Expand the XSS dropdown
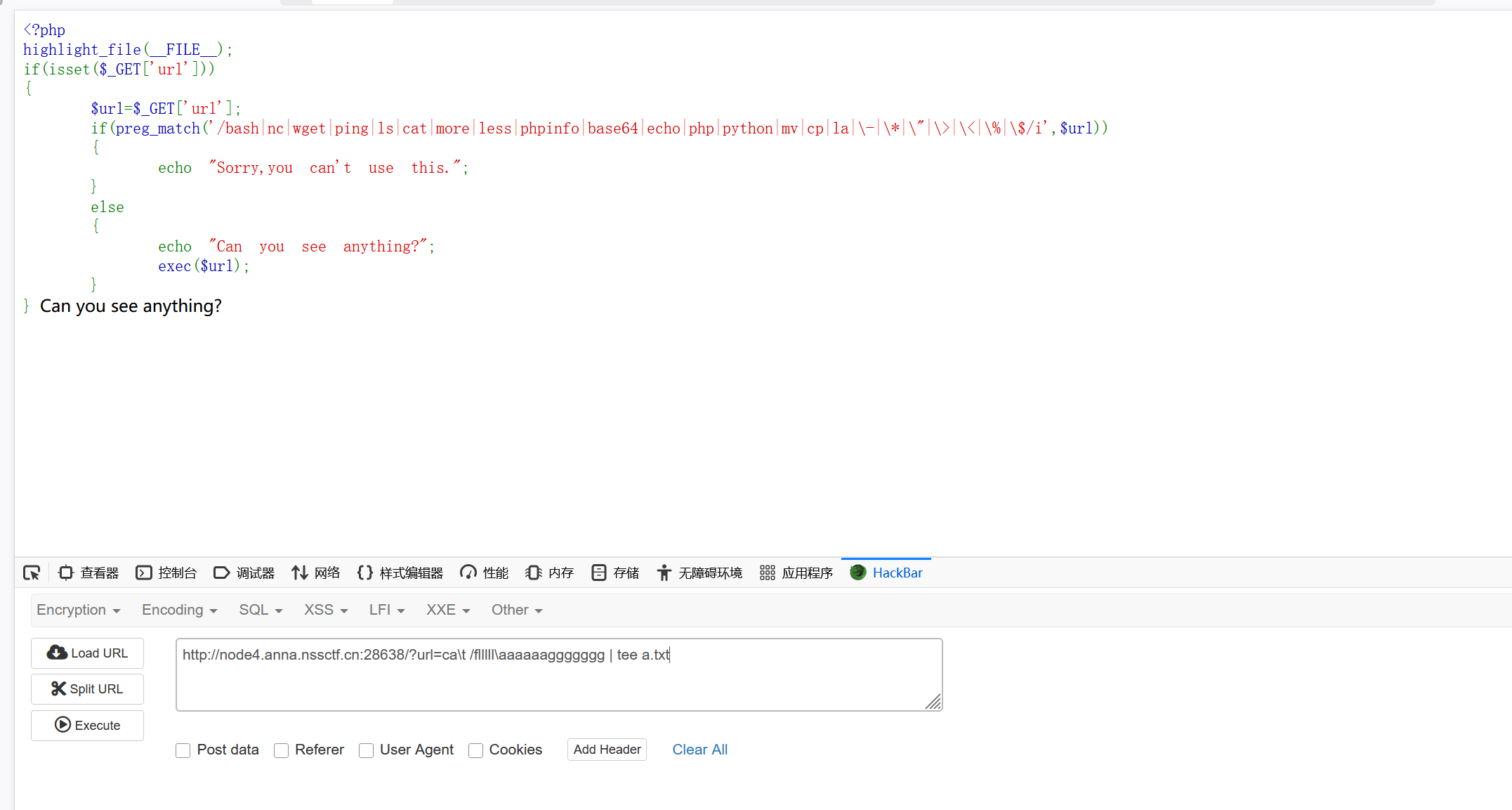The height and width of the screenshot is (810, 1512). 326,610
